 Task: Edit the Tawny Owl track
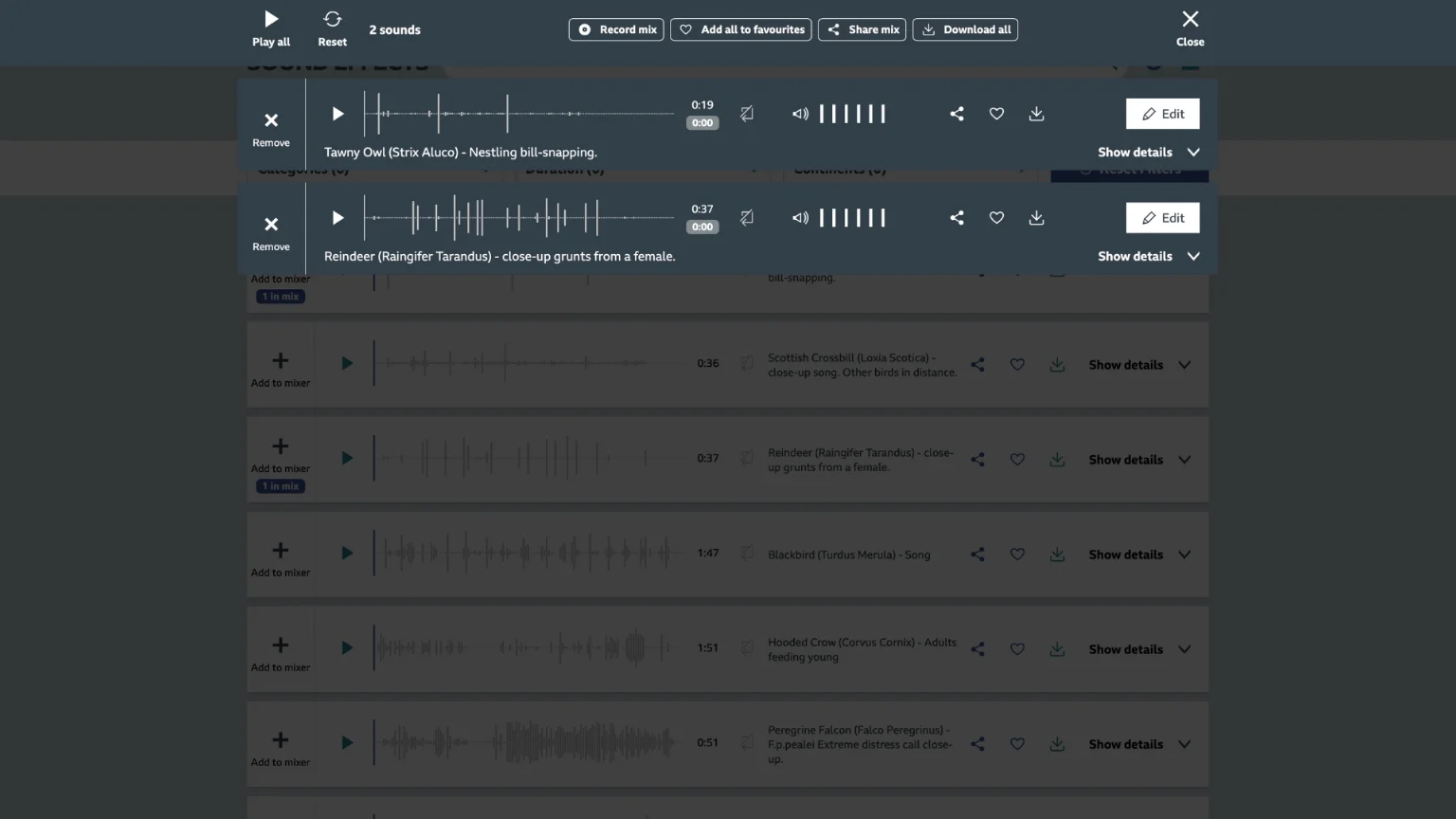coord(1162,114)
